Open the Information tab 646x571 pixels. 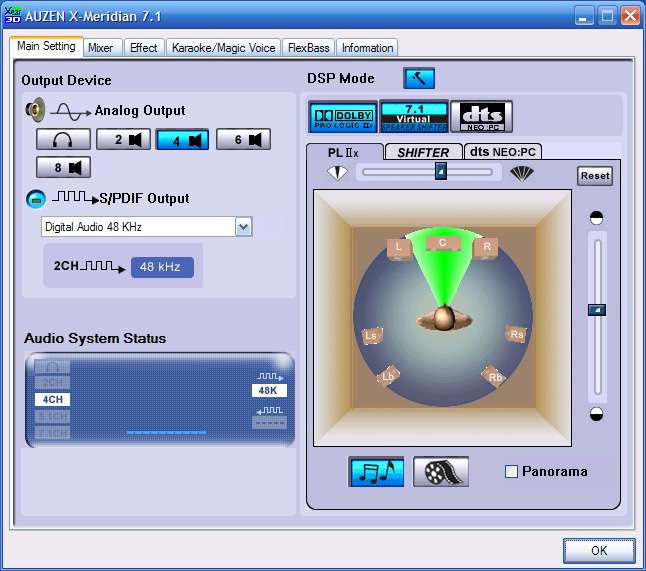pyautogui.click(x=367, y=48)
